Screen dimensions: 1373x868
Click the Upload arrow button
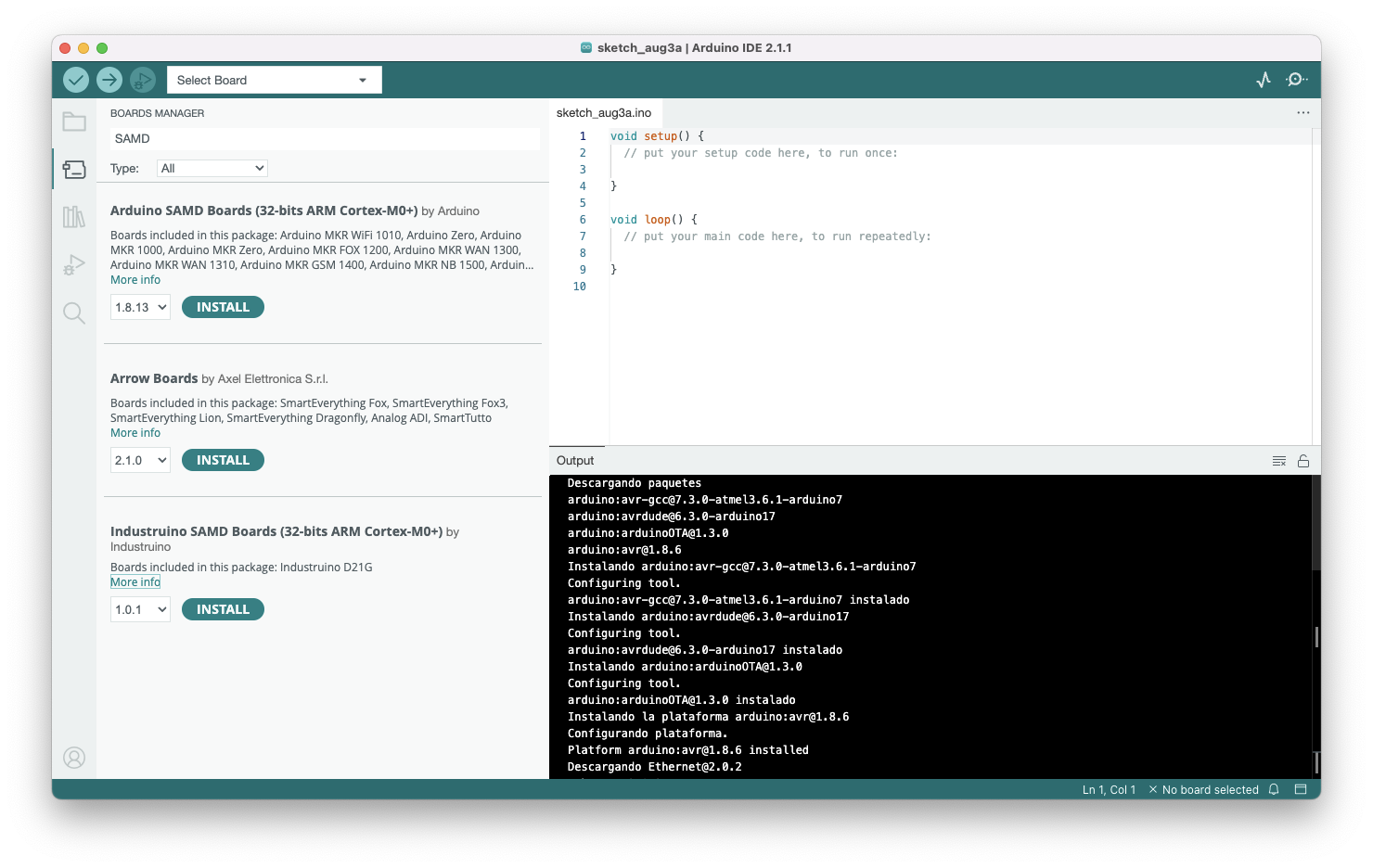[109, 80]
